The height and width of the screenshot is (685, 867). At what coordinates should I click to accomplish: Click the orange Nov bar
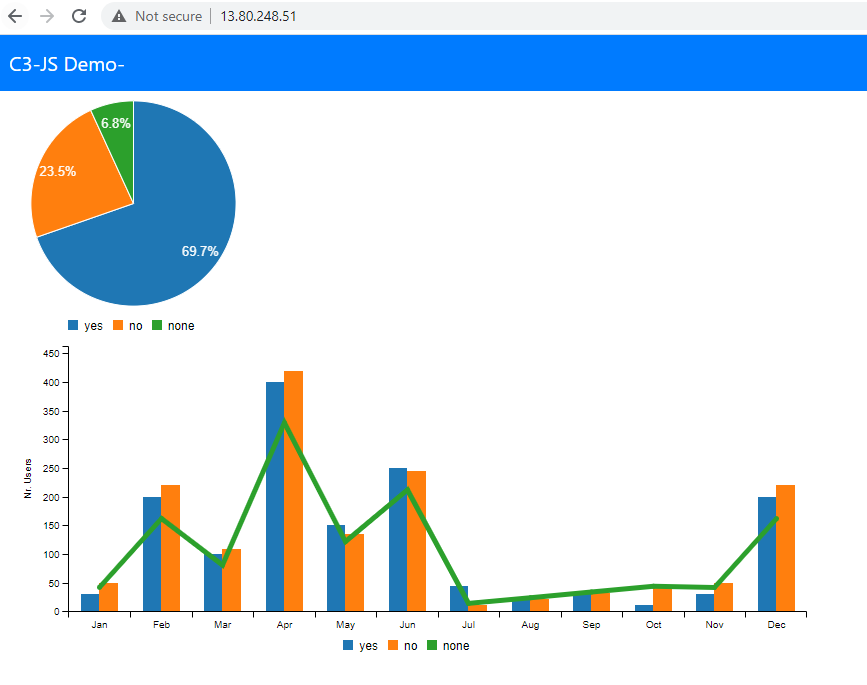click(x=724, y=598)
